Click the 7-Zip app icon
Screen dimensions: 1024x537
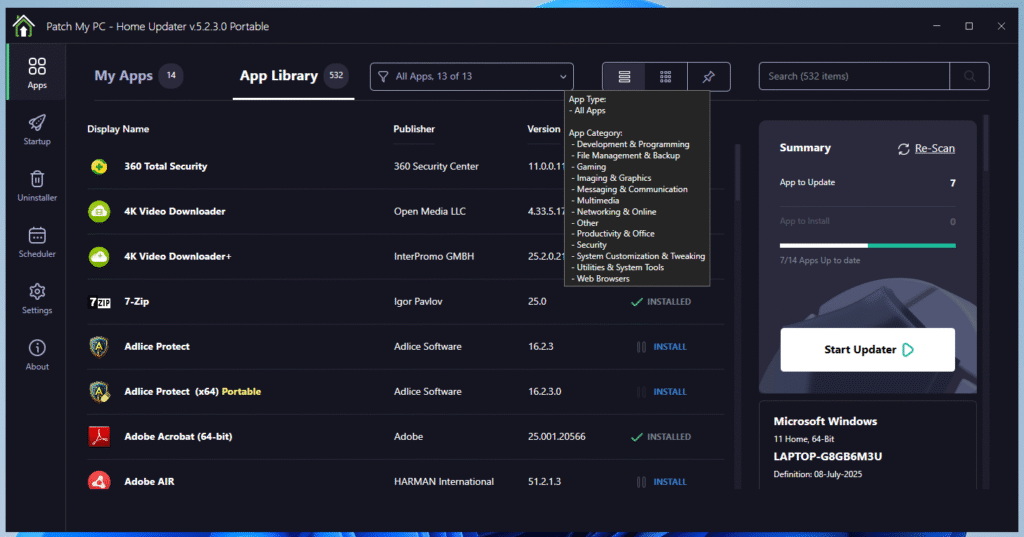pyautogui.click(x=99, y=302)
